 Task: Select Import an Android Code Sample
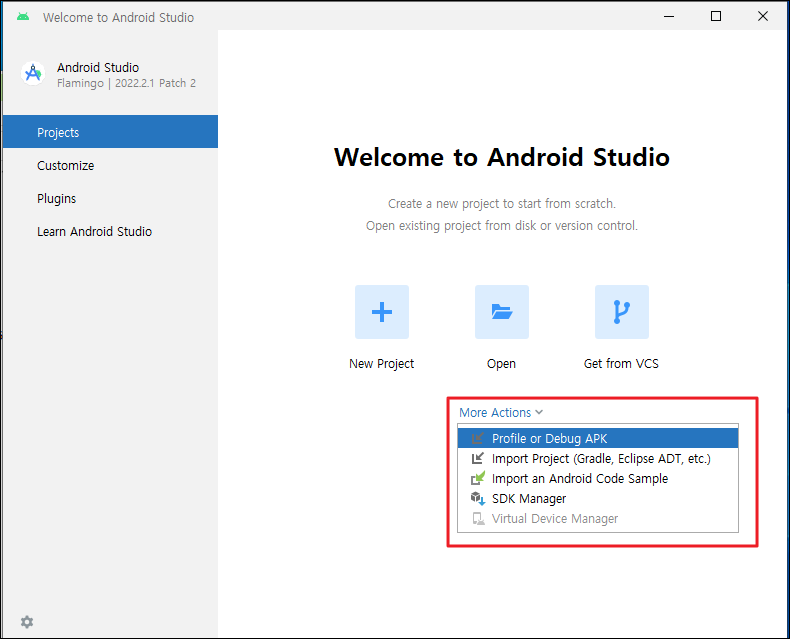click(x=598, y=478)
